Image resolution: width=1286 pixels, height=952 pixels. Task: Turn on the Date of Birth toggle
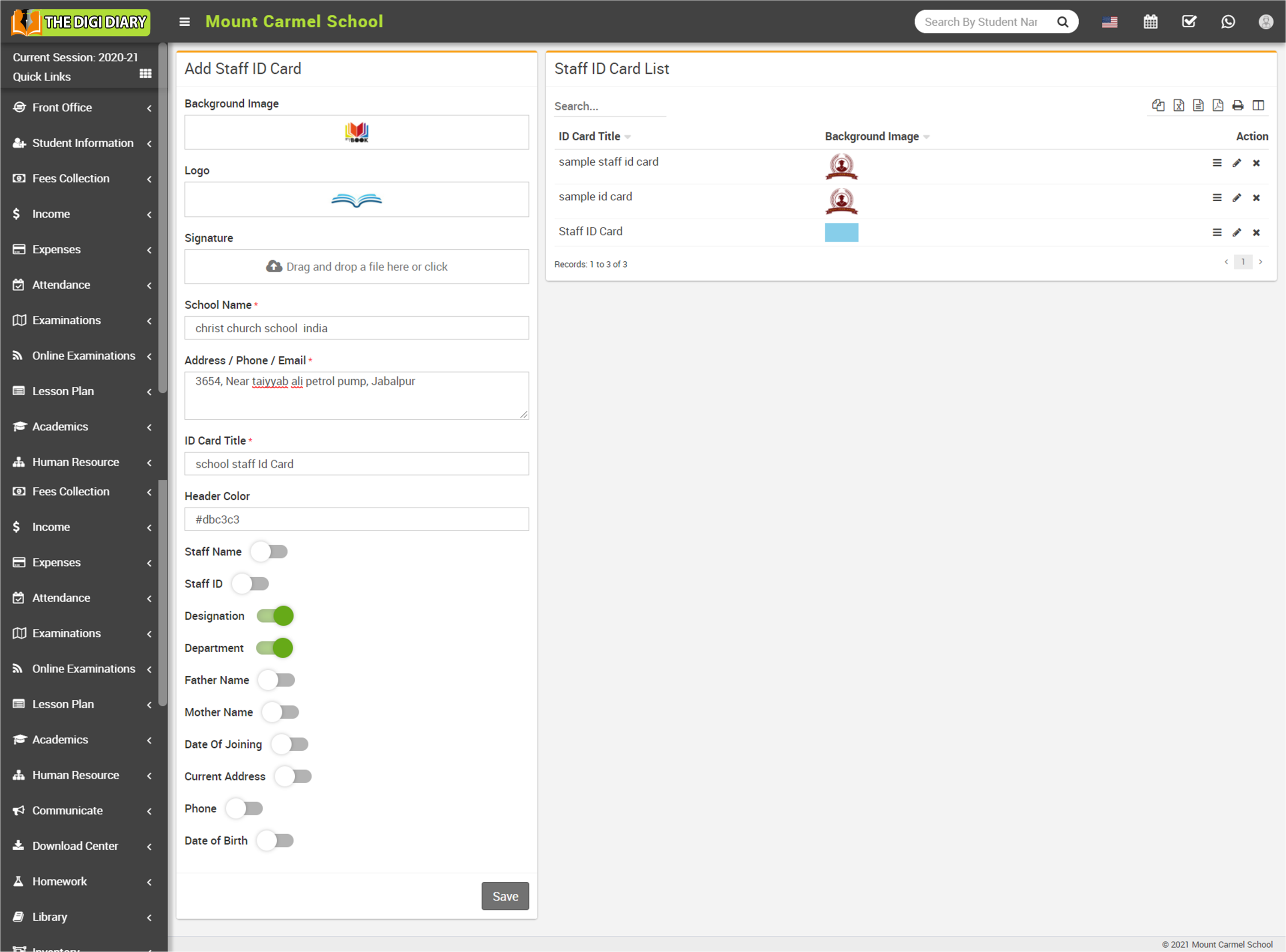(x=275, y=841)
